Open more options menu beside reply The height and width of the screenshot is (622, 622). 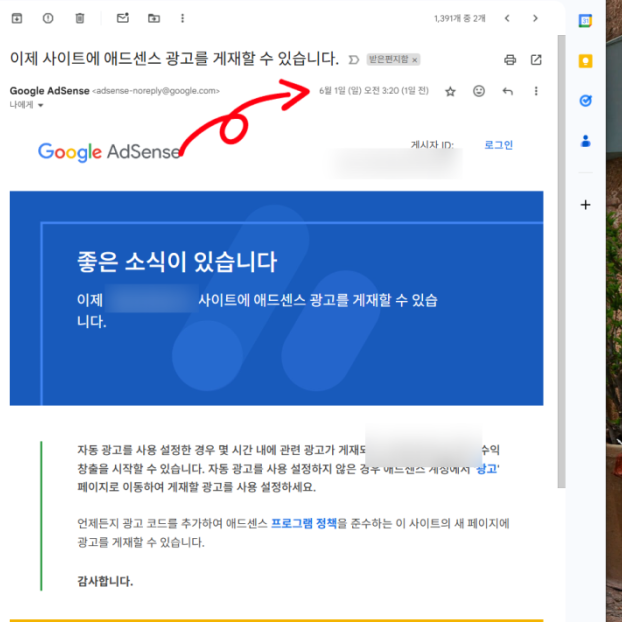click(x=536, y=91)
